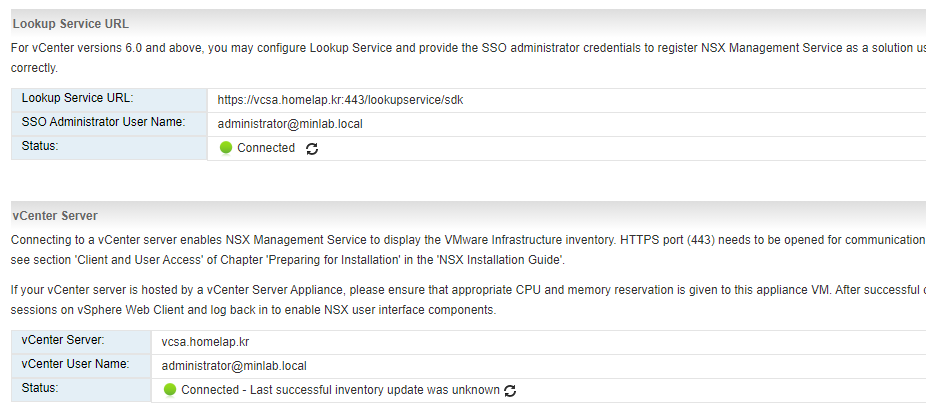This screenshot has height=418, width=926.
Task: Click the 'Lookup Service URL:' row label
Action: (x=77, y=98)
